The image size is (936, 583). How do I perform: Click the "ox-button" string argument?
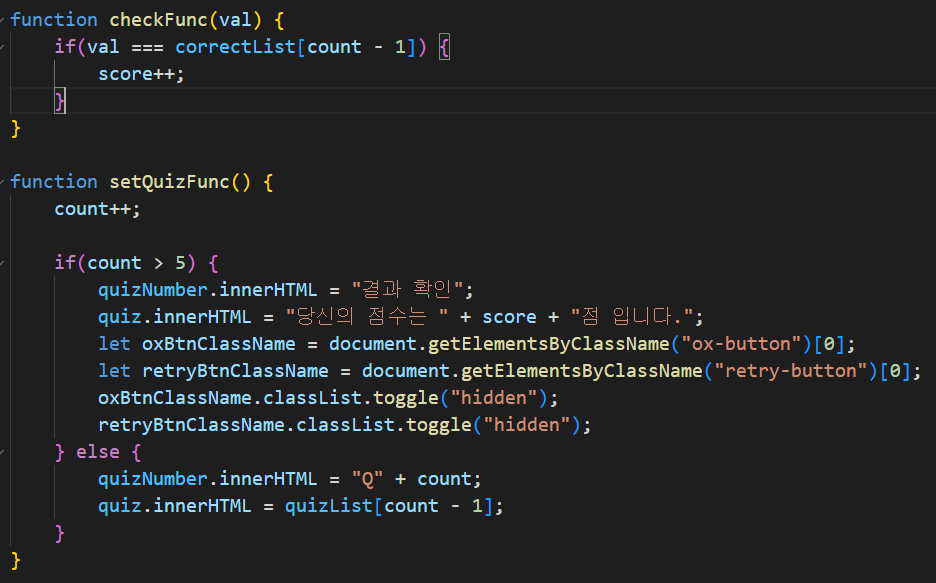point(741,344)
